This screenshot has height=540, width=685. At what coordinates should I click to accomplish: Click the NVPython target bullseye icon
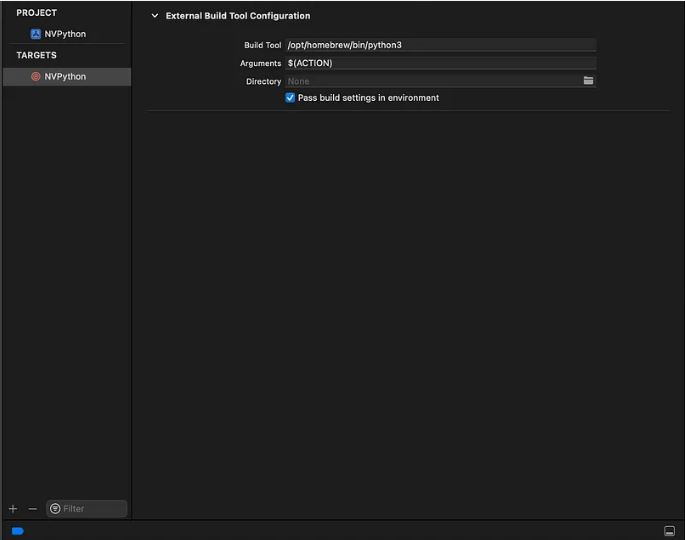pyautogui.click(x=36, y=77)
